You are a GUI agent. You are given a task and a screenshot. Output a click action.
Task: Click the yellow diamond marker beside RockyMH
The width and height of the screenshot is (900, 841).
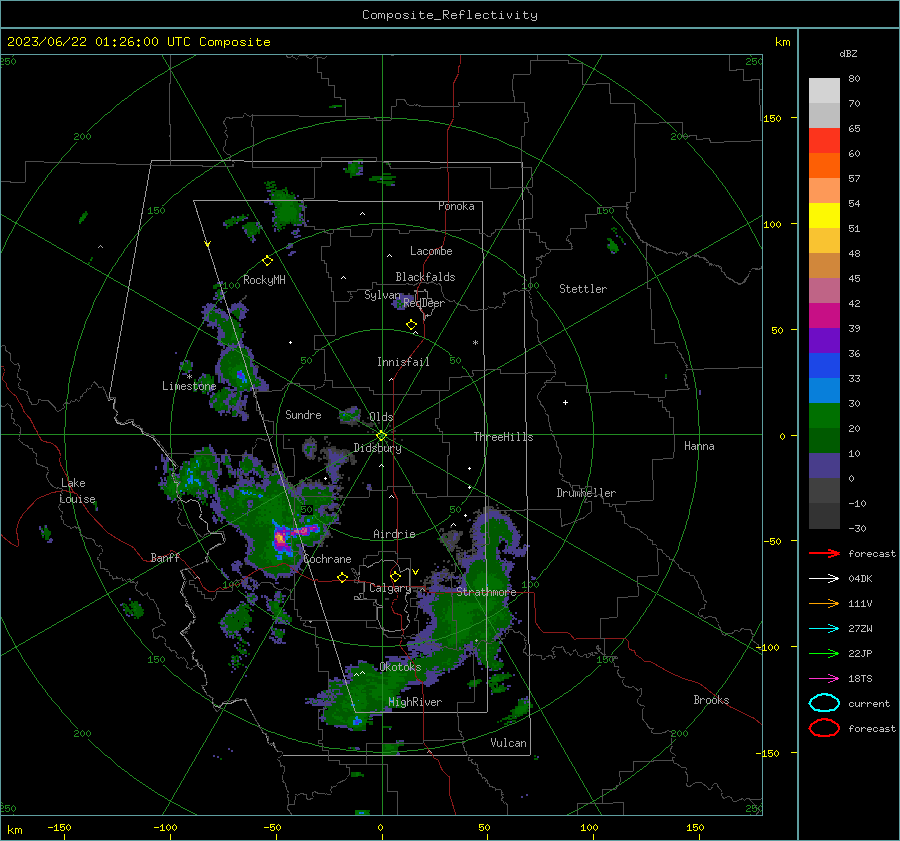267,261
